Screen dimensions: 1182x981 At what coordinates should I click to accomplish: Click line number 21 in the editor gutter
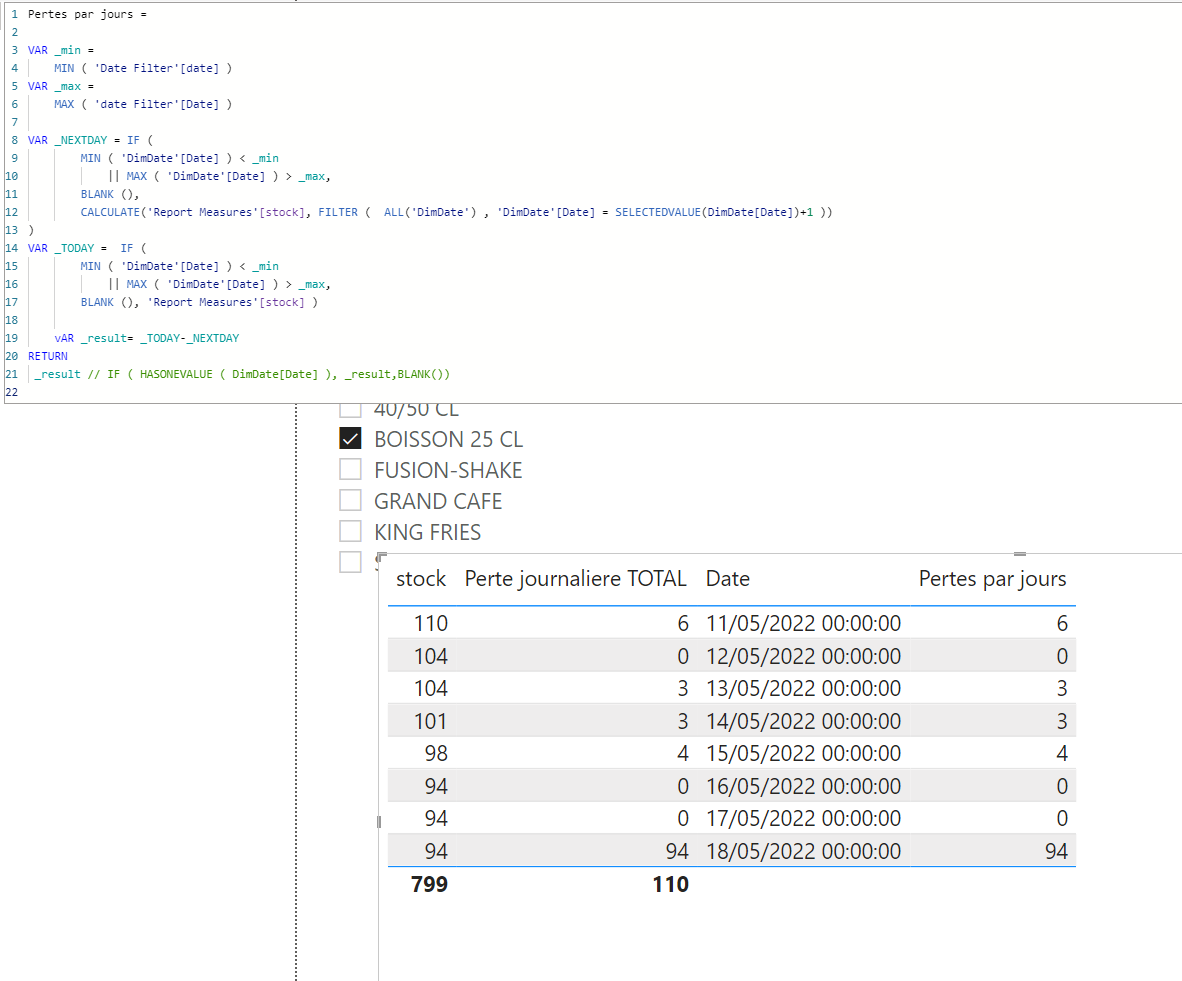coord(11,374)
